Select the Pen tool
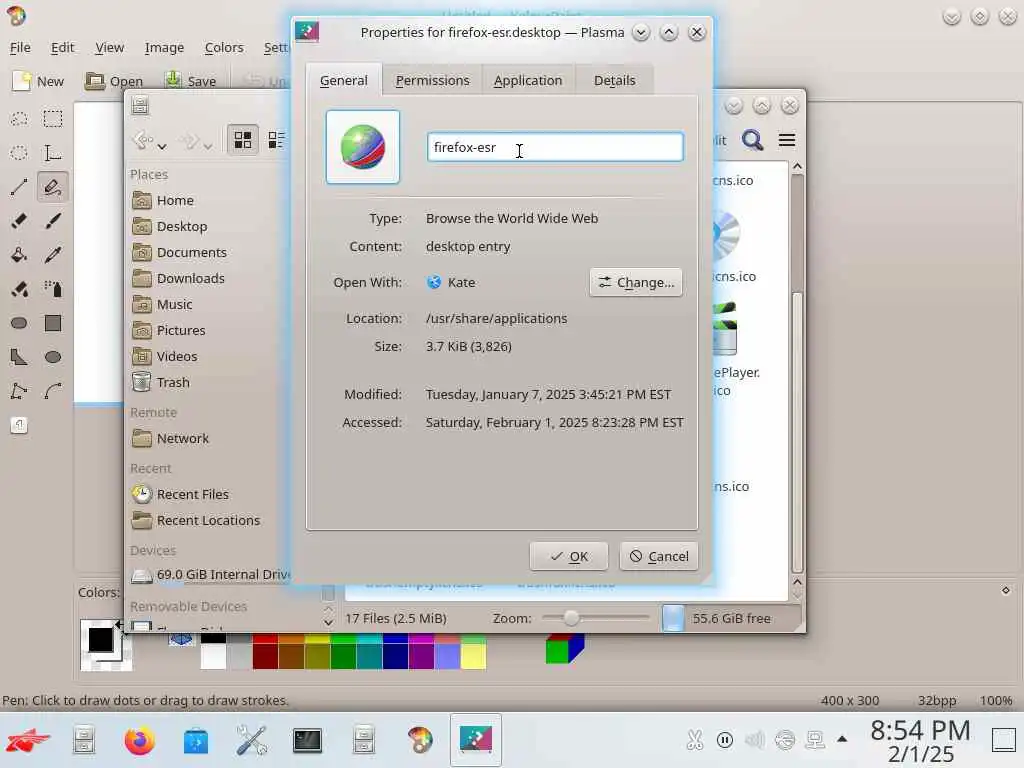This screenshot has height=768, width=1024. (x=53, y=187)
